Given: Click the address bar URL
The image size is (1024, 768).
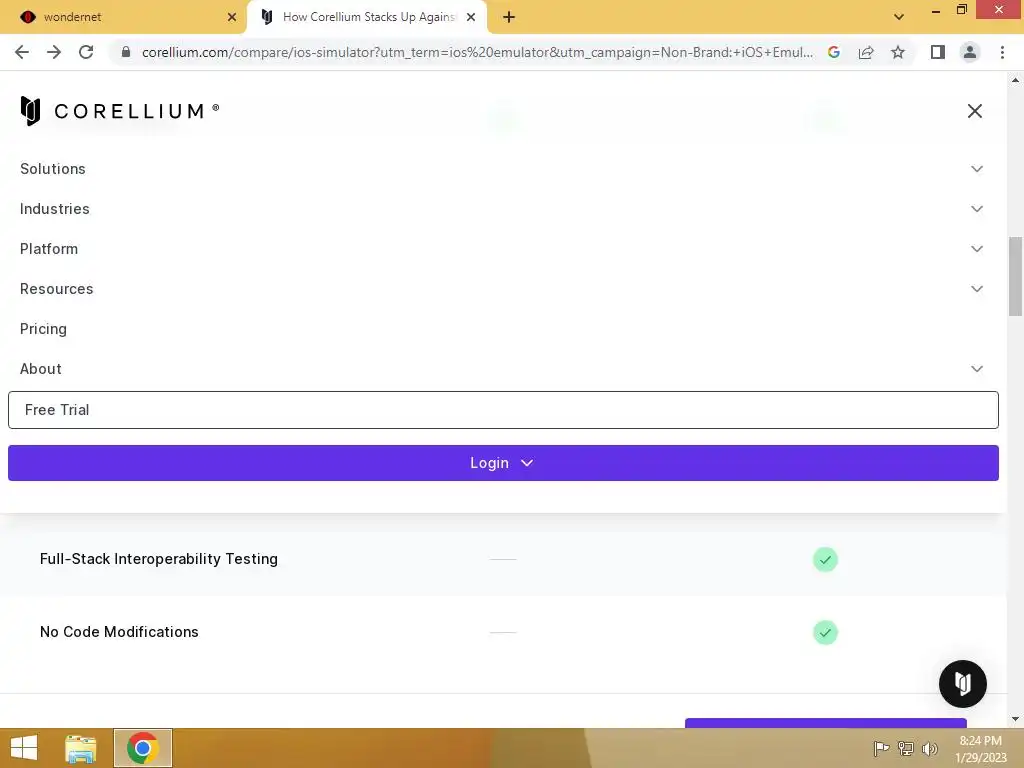Looking at the screenshot, I should point(477,52).
